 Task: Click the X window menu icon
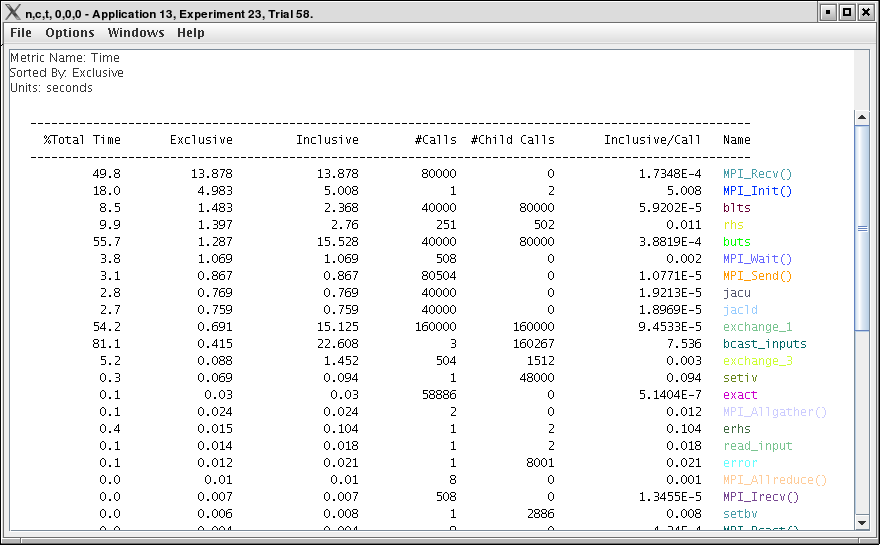click(x=12, y=12)
